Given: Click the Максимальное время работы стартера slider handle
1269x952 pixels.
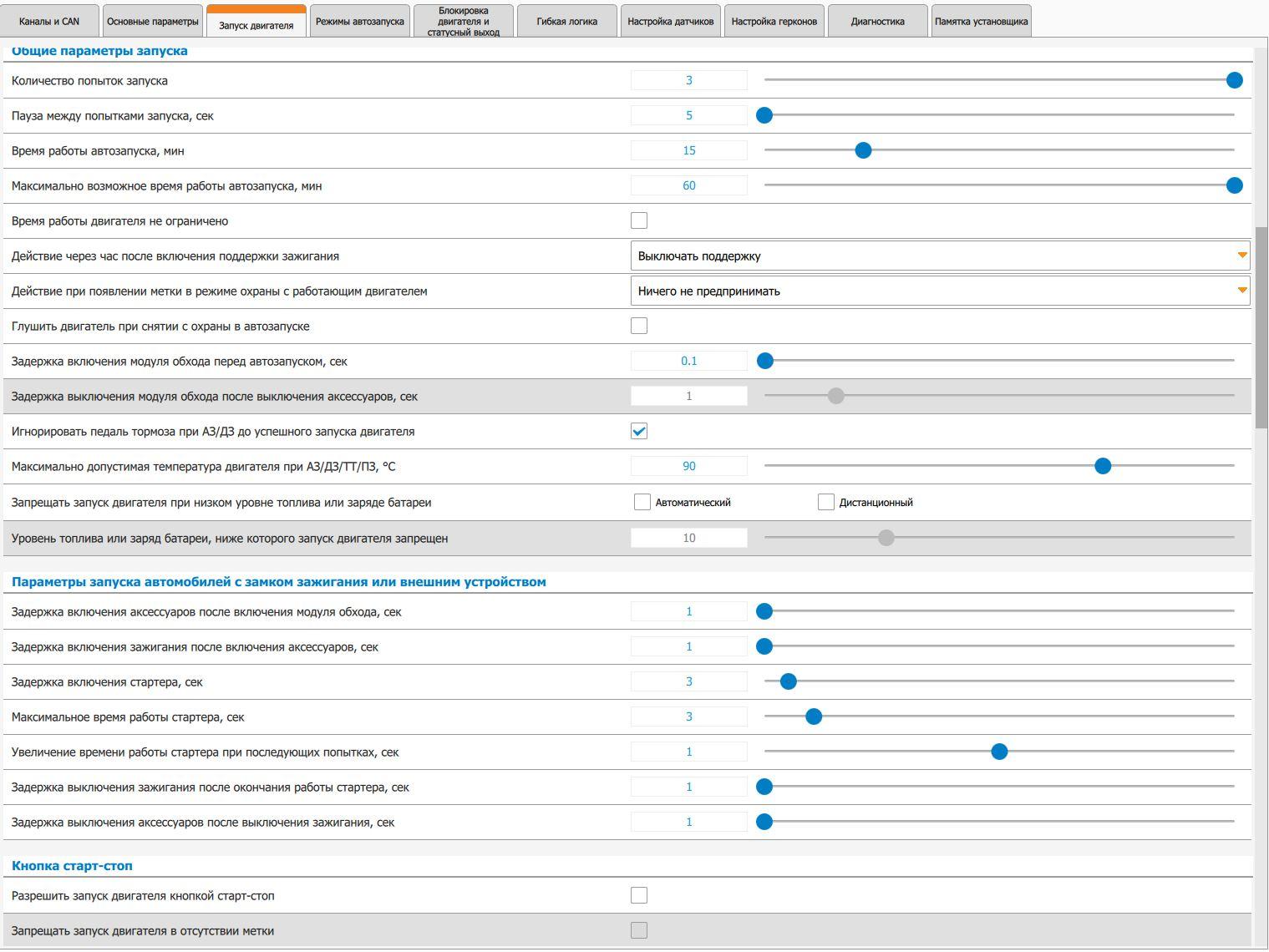Looking at the screenshot, I should pos(814,717).
